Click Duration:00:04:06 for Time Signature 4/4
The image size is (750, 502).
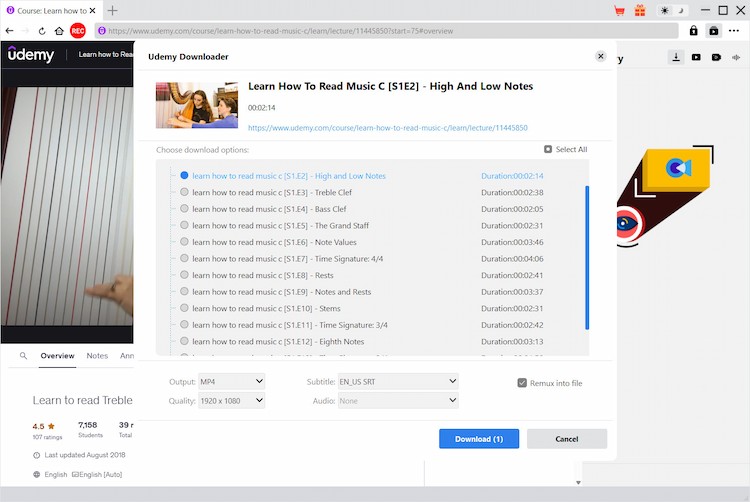pyautogui.click(x=512, y=259)
